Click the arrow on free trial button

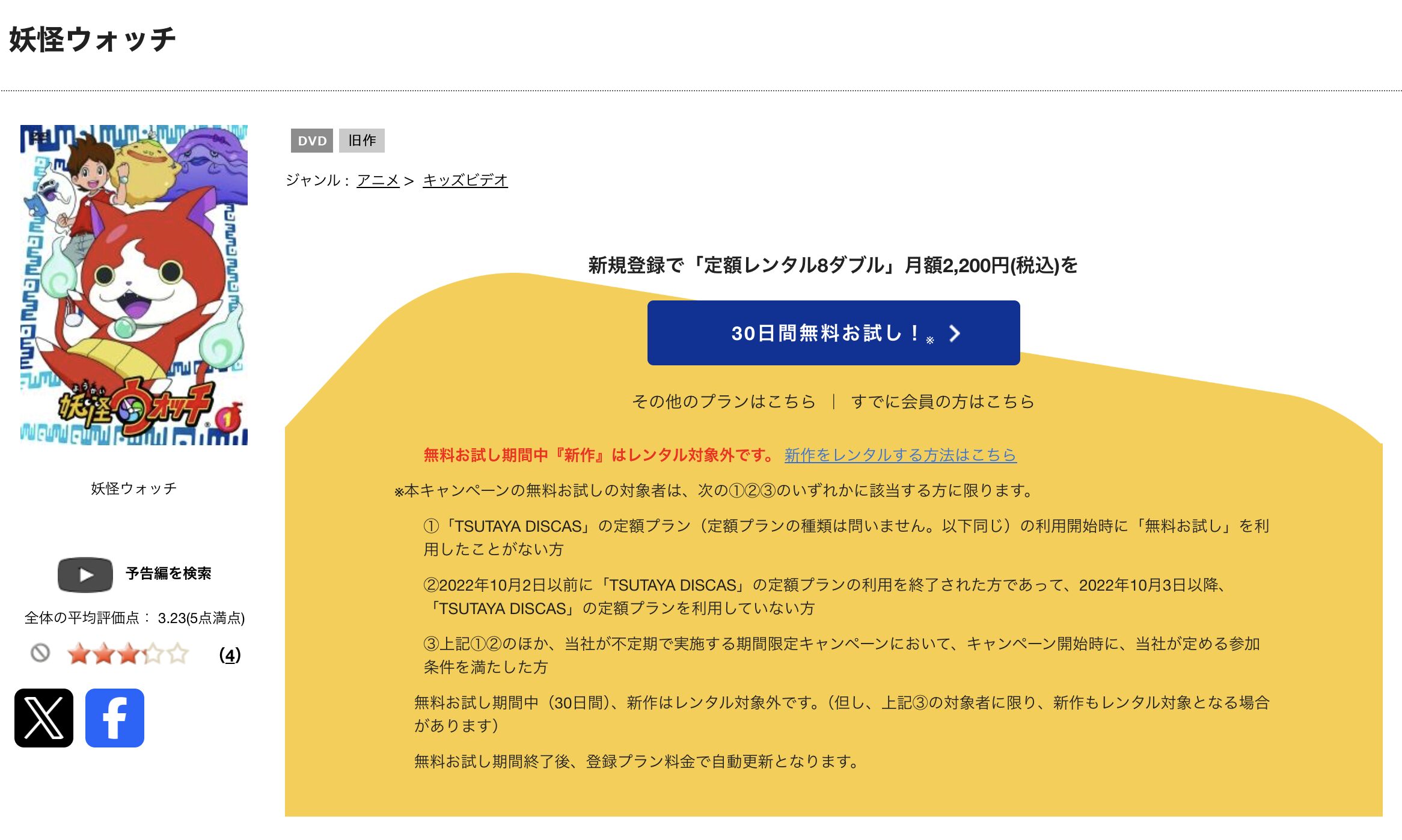pyautogui.click(x=954, y=333)
